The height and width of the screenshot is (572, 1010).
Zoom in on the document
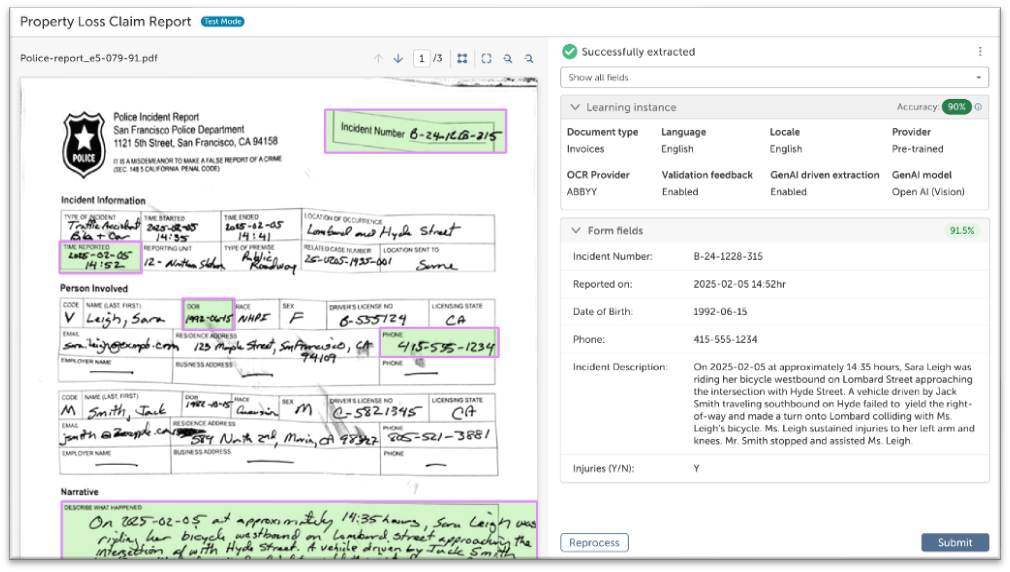[x=508, y=59]
